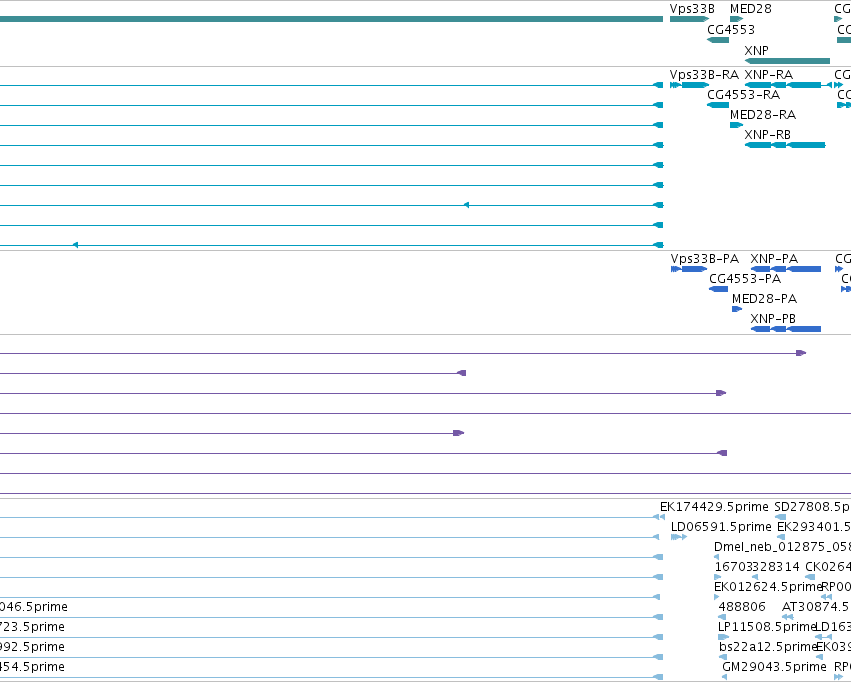The width and height of the screenshot is (851, 682).
Task: Open the CG4553 gene feature
Action: pyautogui.click(x=718, y=40)
